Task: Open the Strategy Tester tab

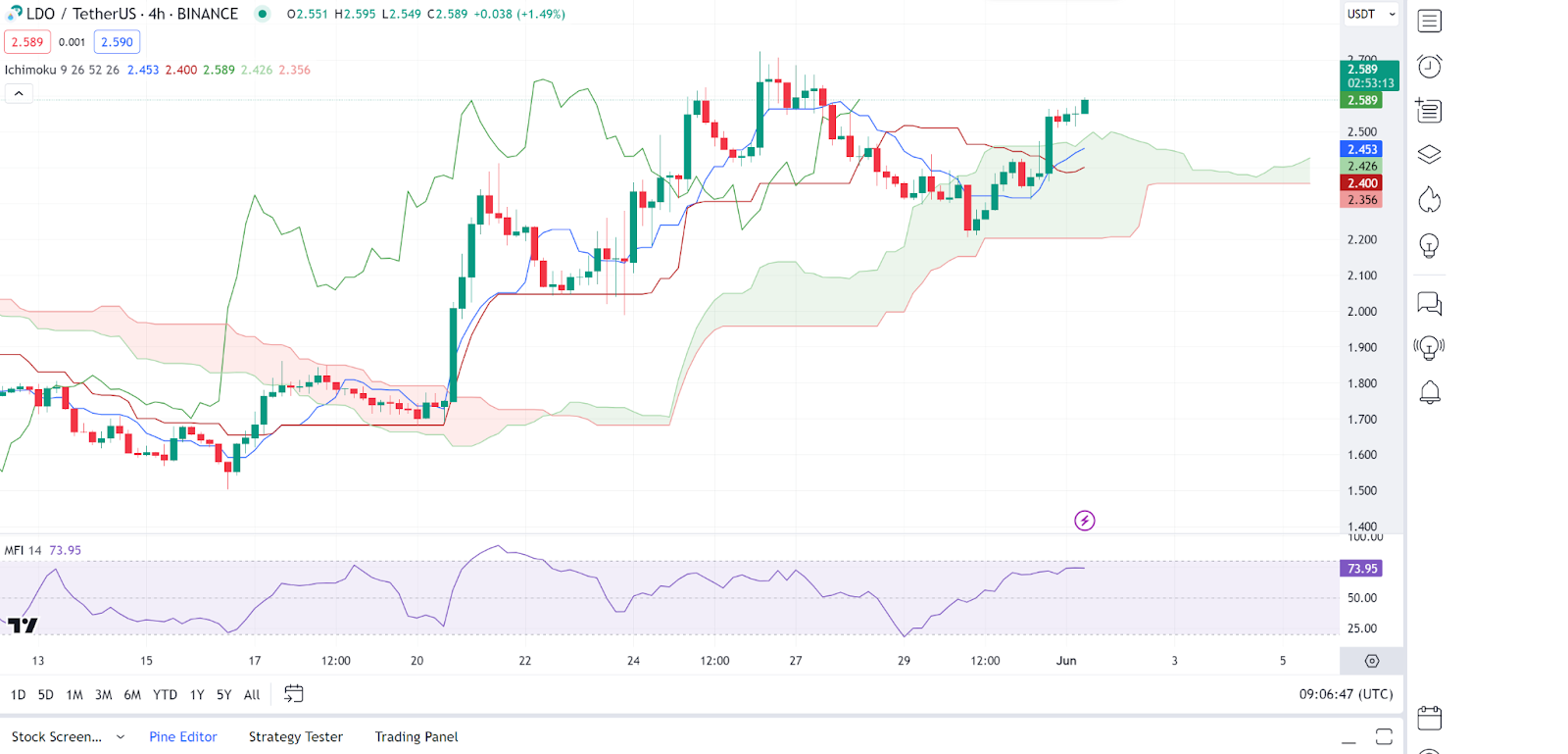Action: coord(296,737)
